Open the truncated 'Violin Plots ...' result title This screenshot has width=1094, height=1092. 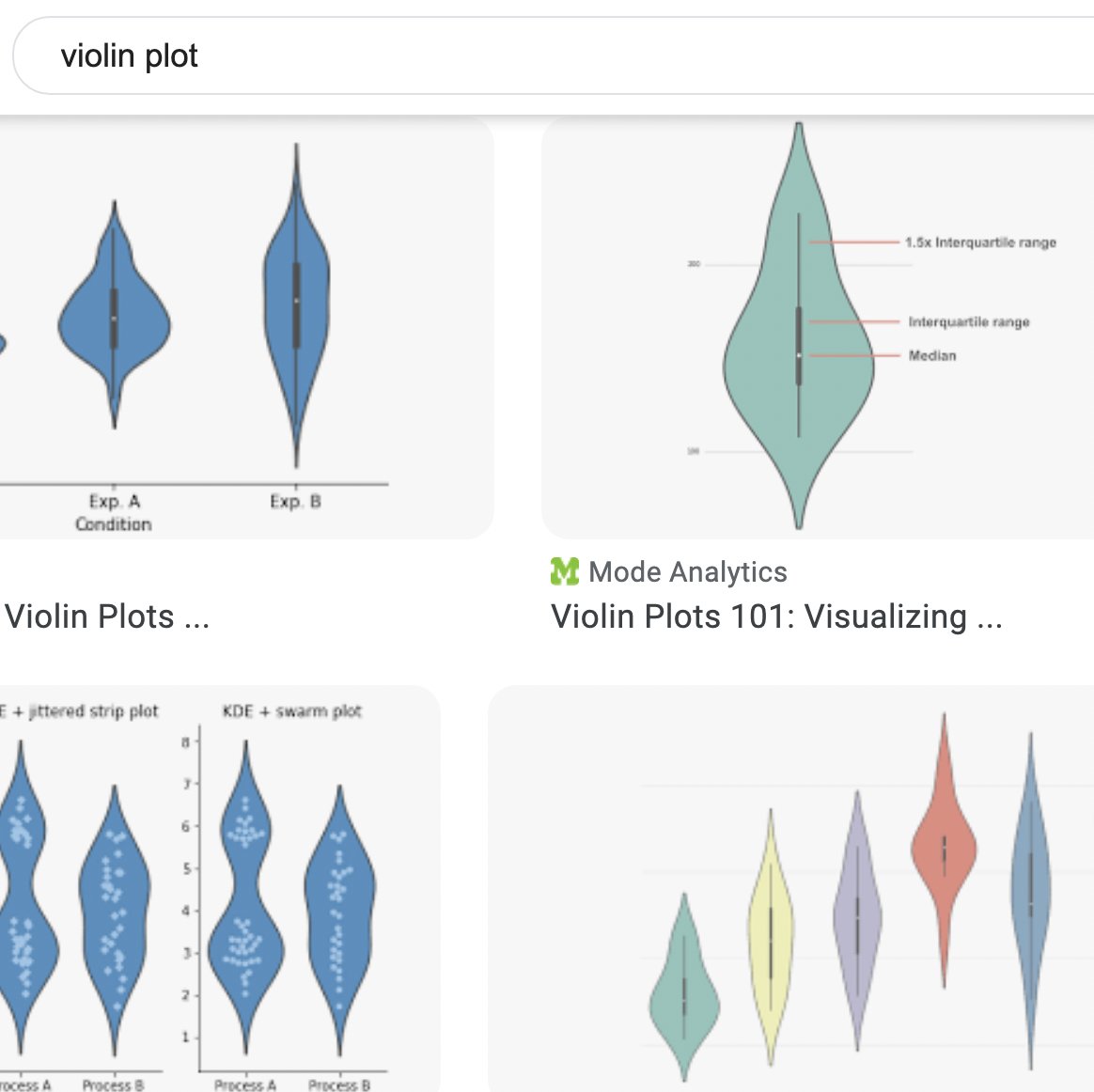click(107, 616)
